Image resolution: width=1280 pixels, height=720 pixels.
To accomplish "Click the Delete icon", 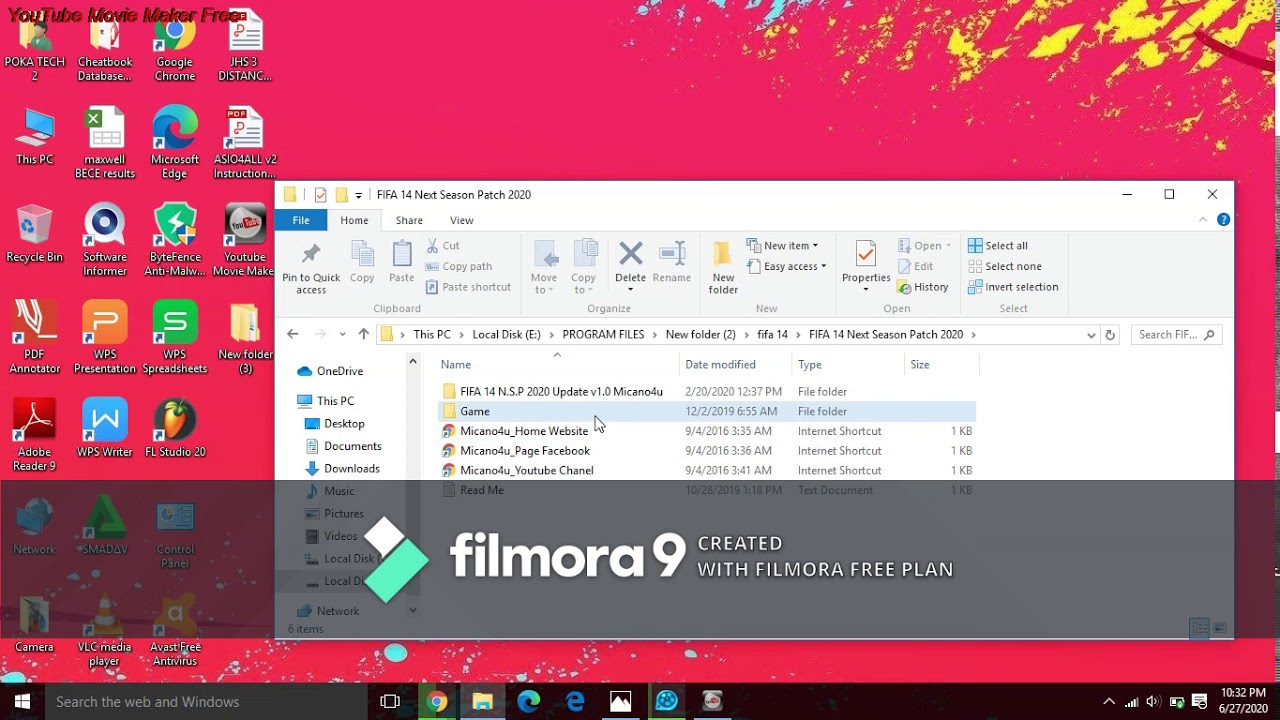I will 630,253.
